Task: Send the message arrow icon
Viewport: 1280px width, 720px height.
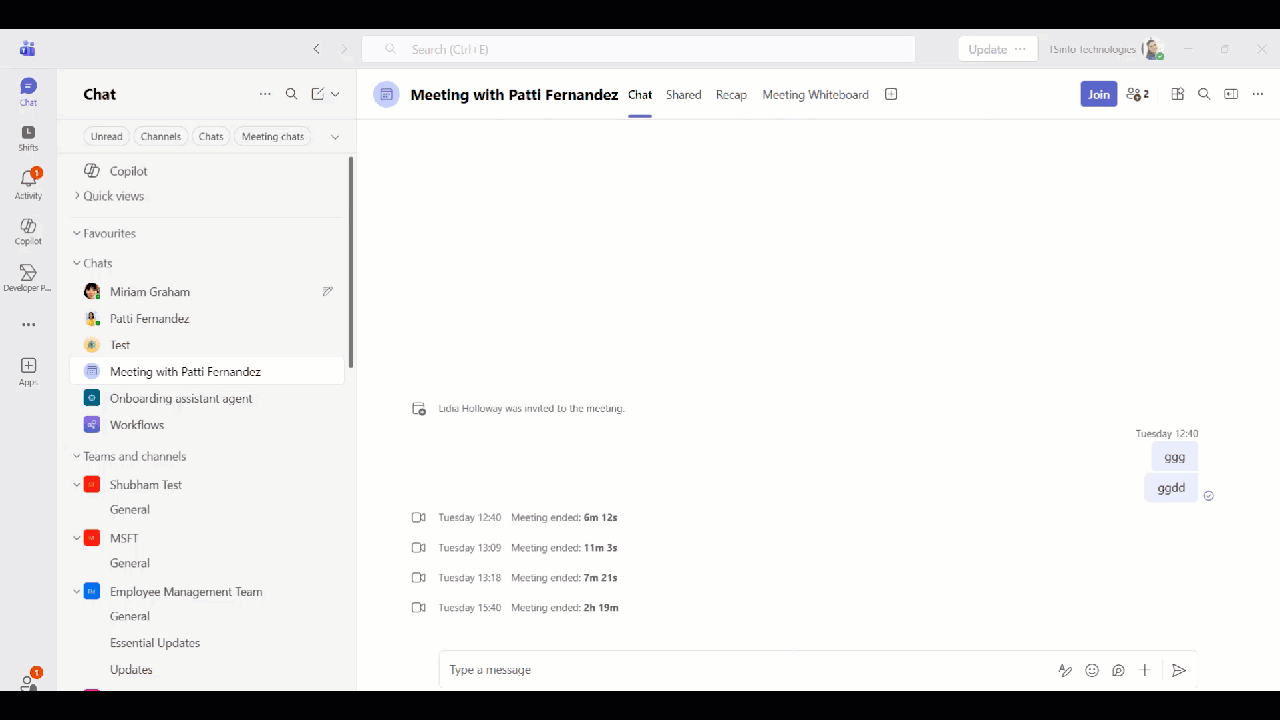Action: click(x=1179, y=670)
